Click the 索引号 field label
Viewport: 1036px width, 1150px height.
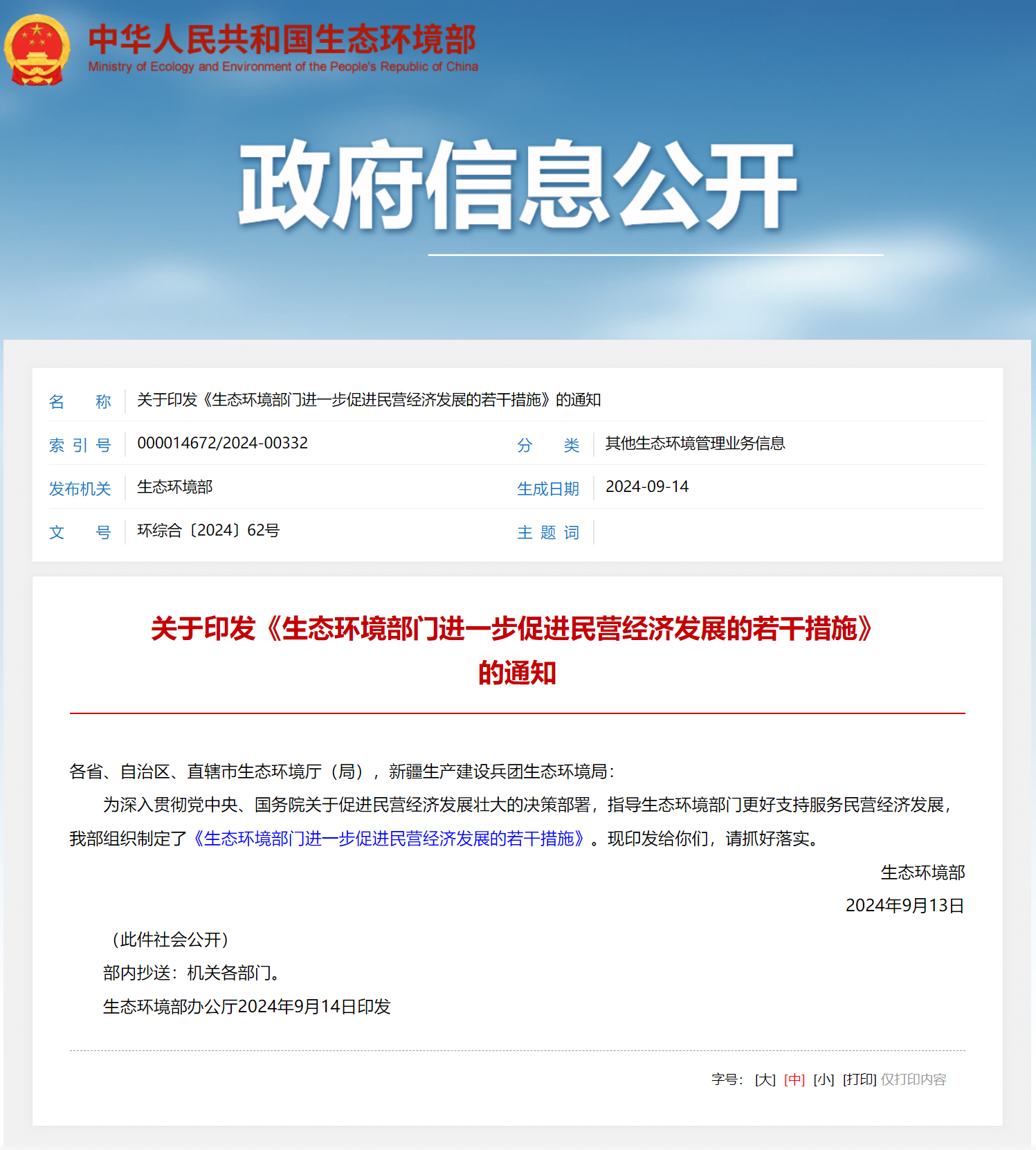point(80,445)
